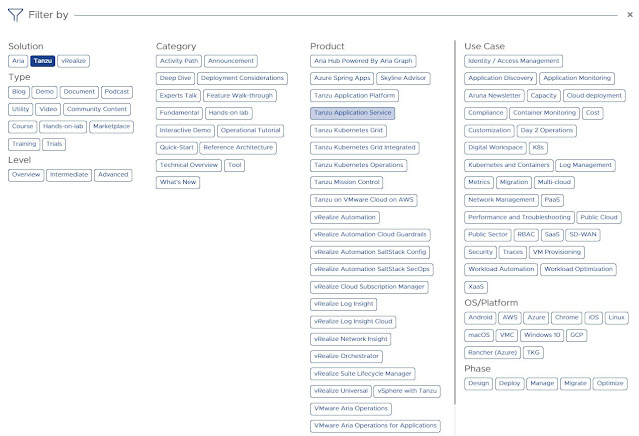Choose the Utility type tag
This screenshot has height=436, width=639.
pyautogui.click(x=20, y=109)
